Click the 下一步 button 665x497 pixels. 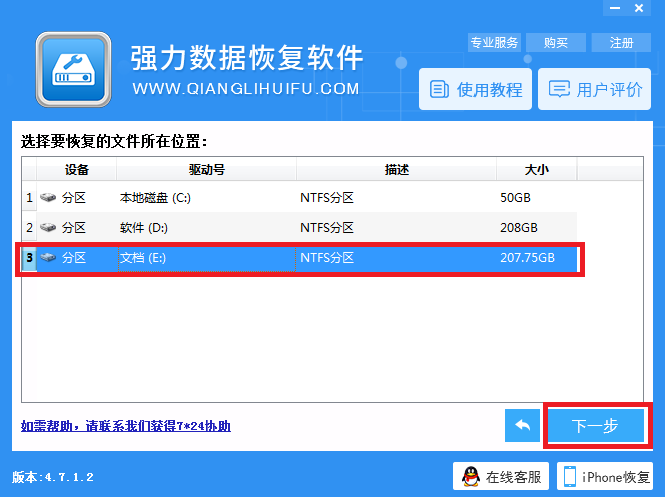pos(595,425)
